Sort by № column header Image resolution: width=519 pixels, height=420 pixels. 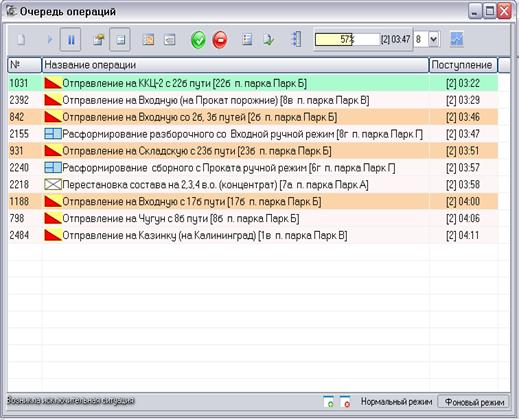(x=24, y=65)
